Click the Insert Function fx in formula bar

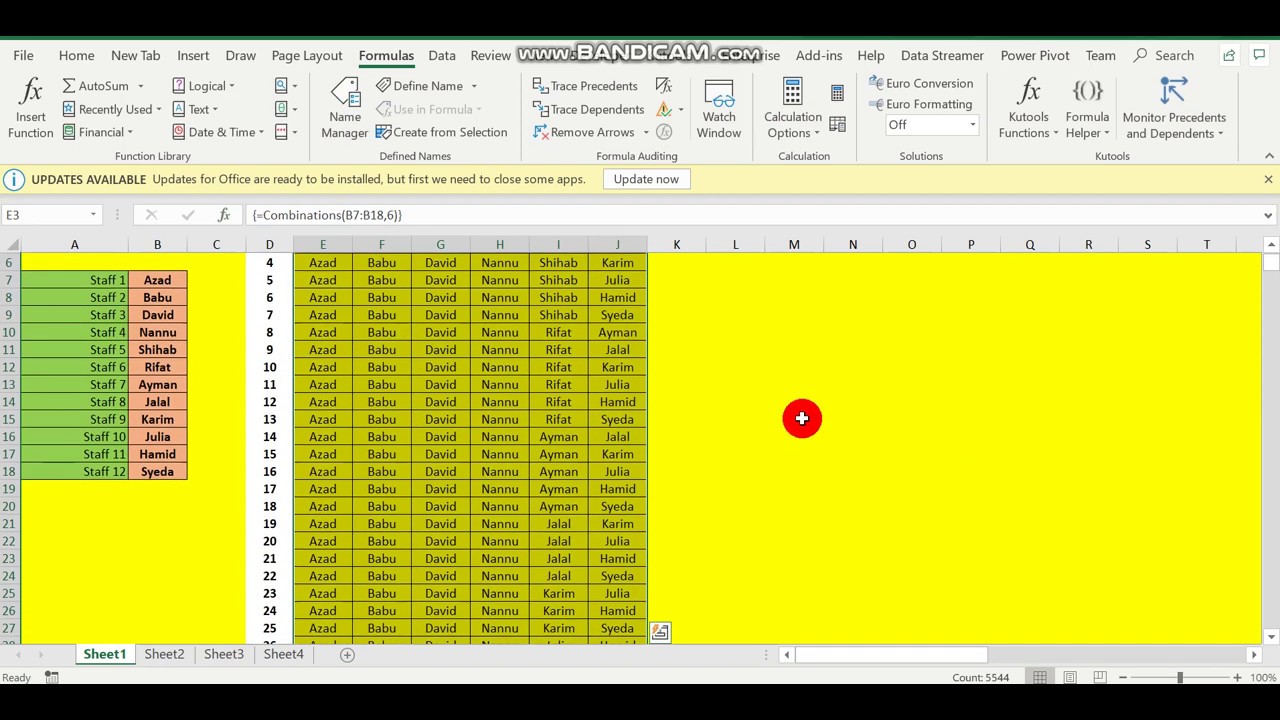point(224,215)
